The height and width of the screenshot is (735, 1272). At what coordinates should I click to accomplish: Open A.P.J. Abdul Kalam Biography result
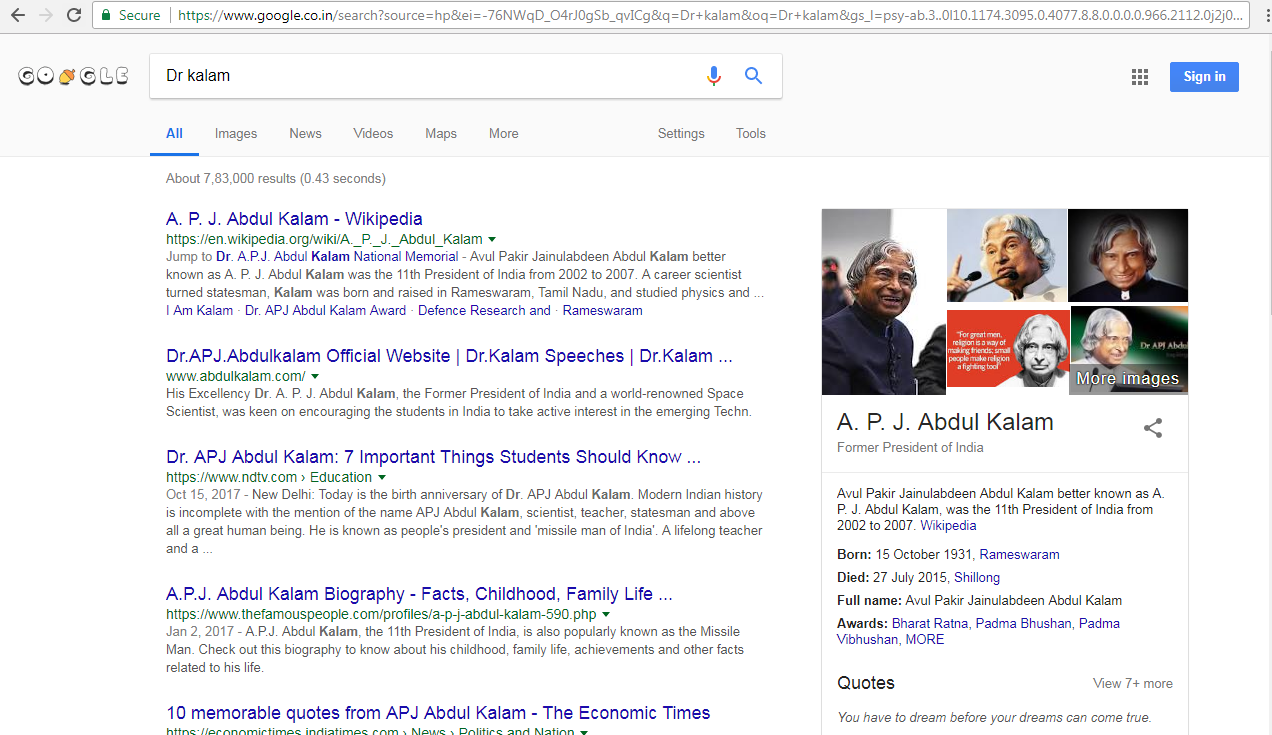(419, 594)
